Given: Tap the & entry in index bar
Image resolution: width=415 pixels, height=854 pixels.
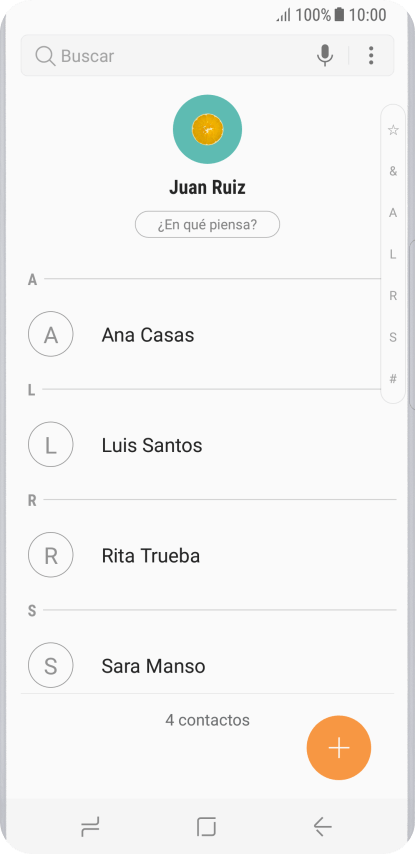Looking at the screenshot, I should click(x=393, y=172).
